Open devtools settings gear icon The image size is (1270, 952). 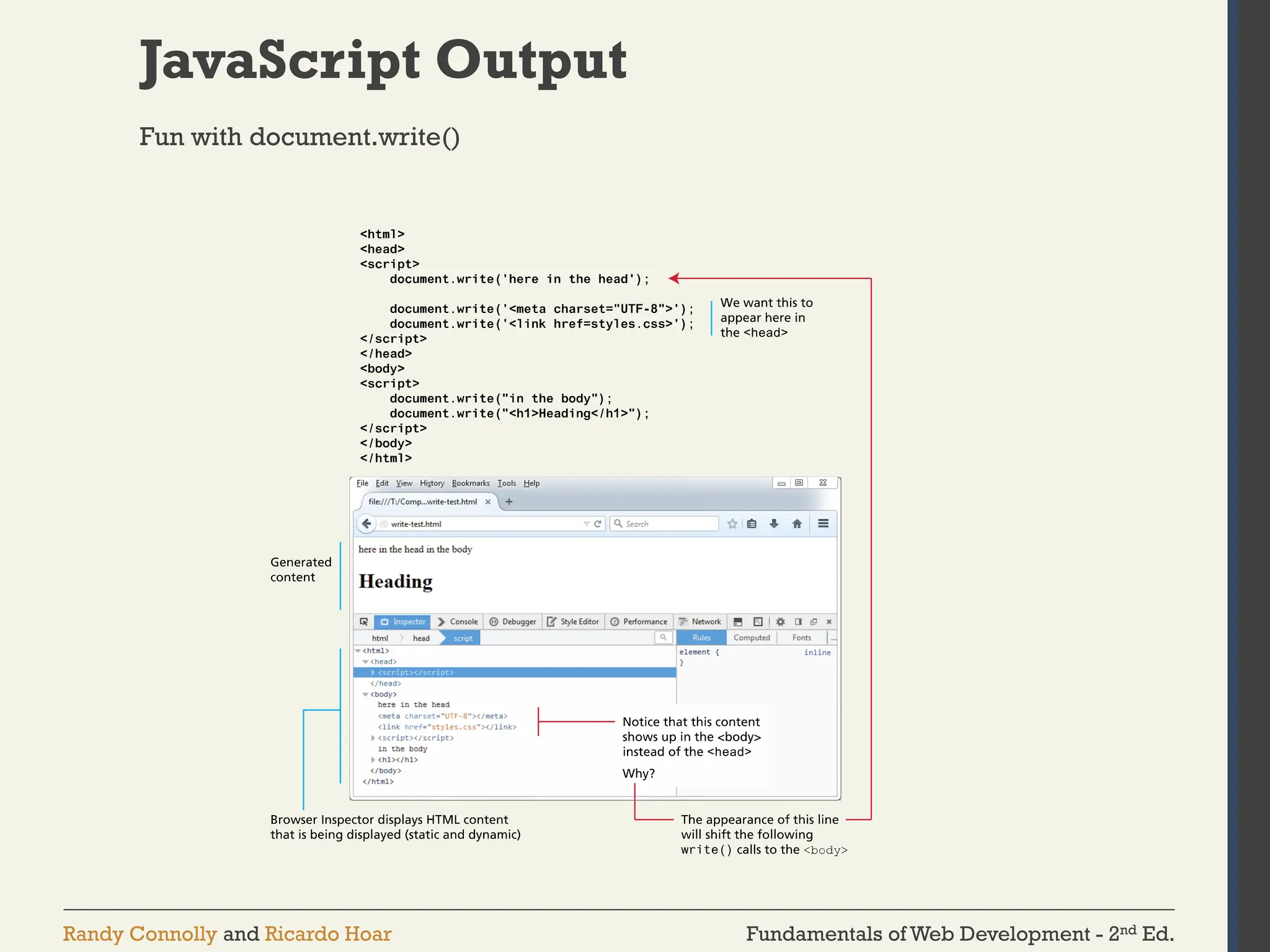(x=781, y=622)
